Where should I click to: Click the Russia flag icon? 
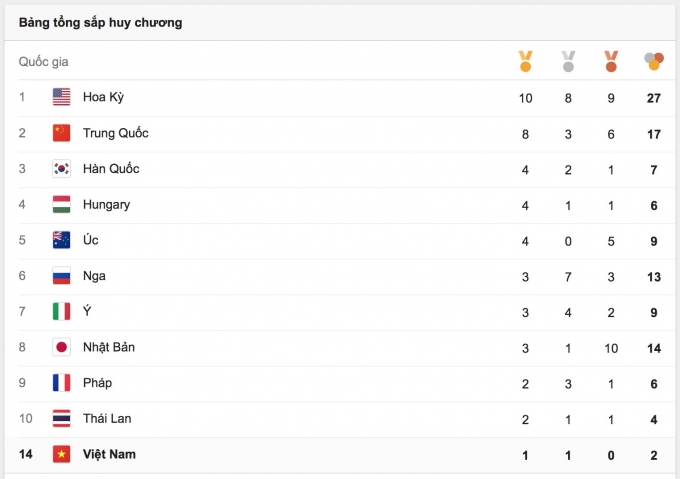coord(62,276)
